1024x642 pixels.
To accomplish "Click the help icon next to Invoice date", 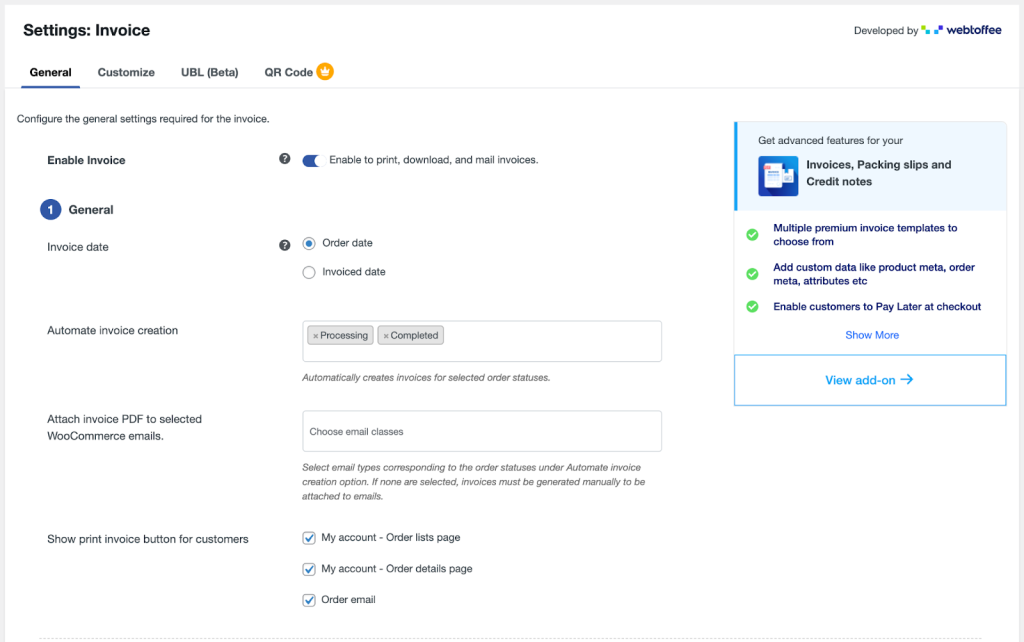I will (285, 246).
